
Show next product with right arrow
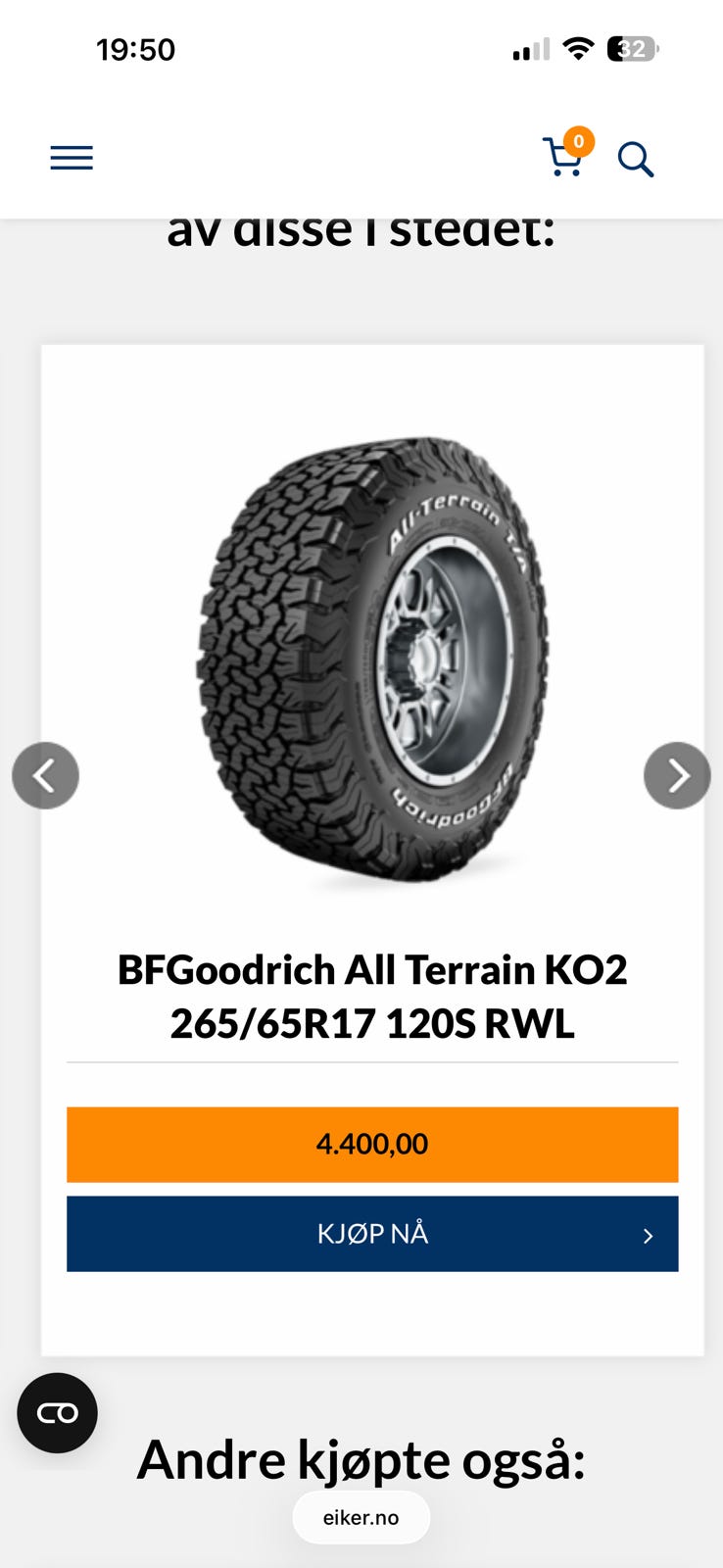(677, 775)
